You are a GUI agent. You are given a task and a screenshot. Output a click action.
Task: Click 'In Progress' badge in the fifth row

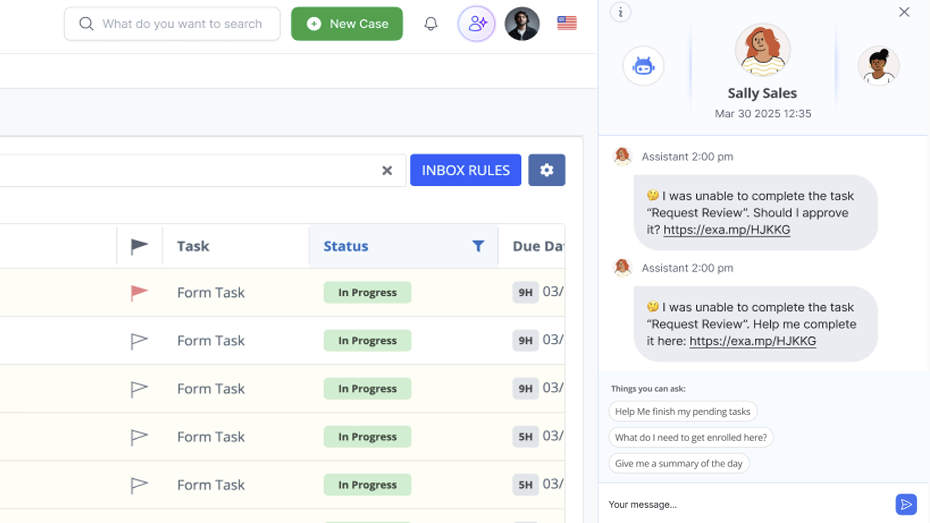click(367, 484)
